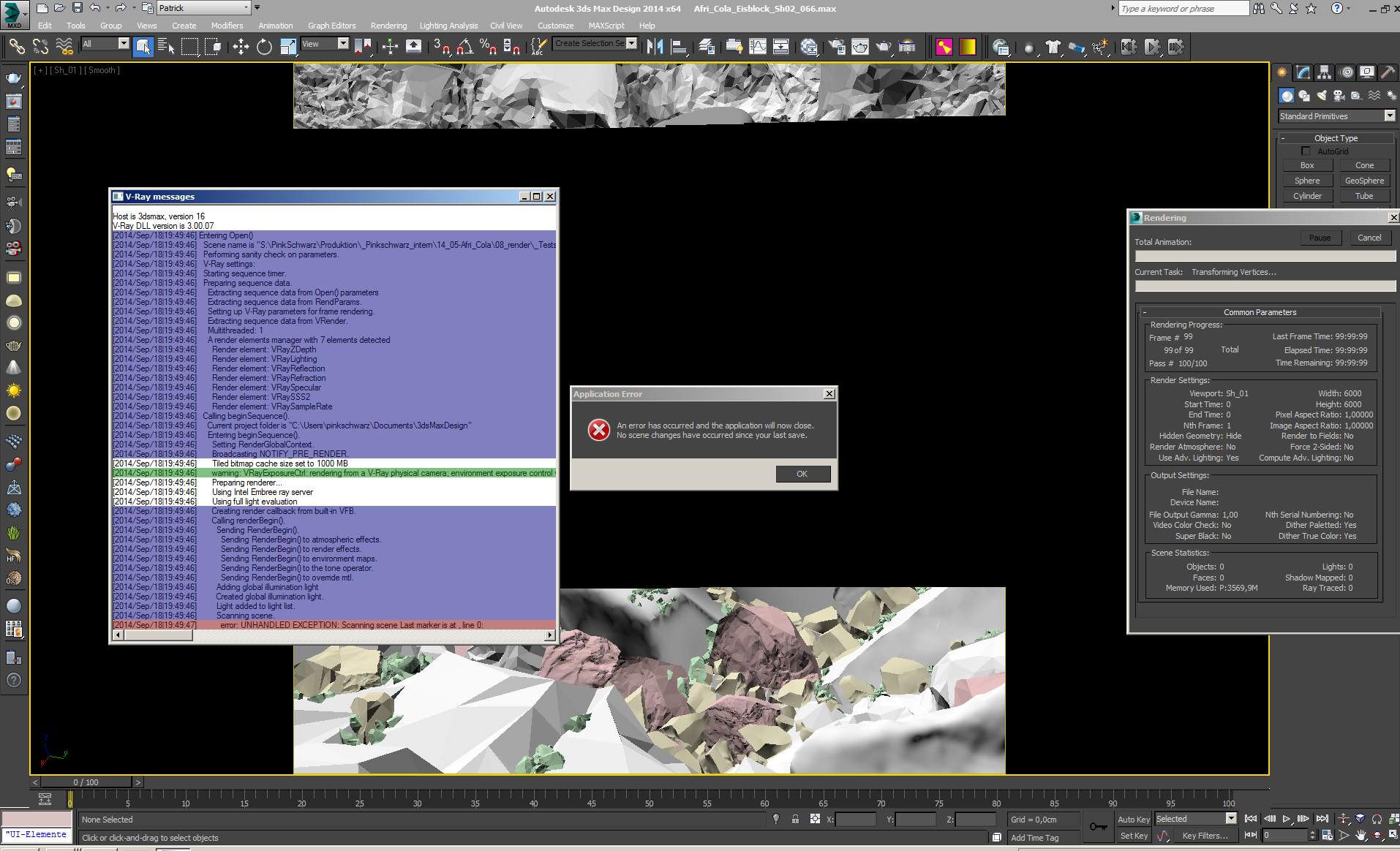
Task: Toggle Percent Snap
Action: click(488, 47)
